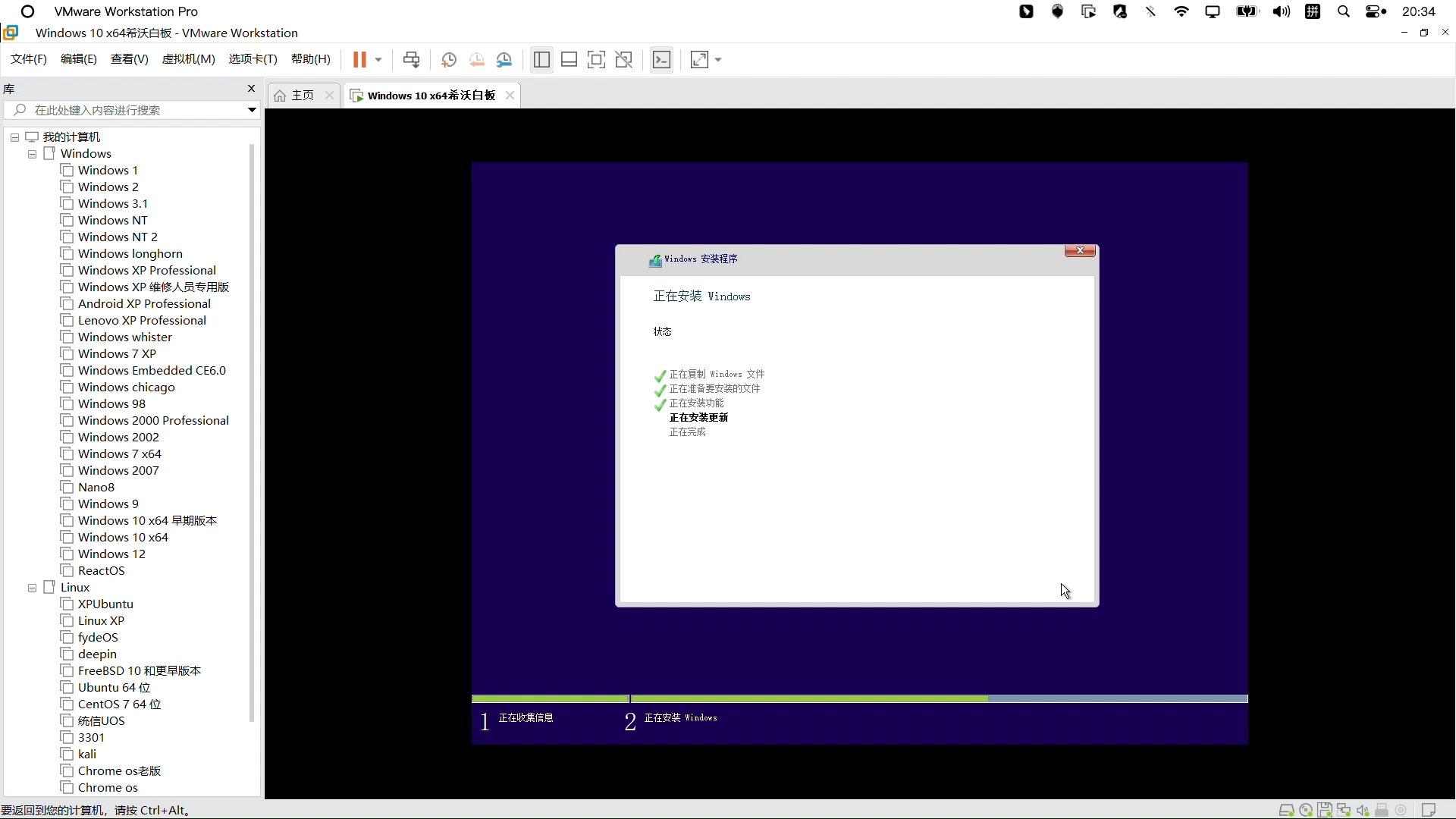
Task: Select CentOS 7 64 位 VM
Action: [120, 704]
